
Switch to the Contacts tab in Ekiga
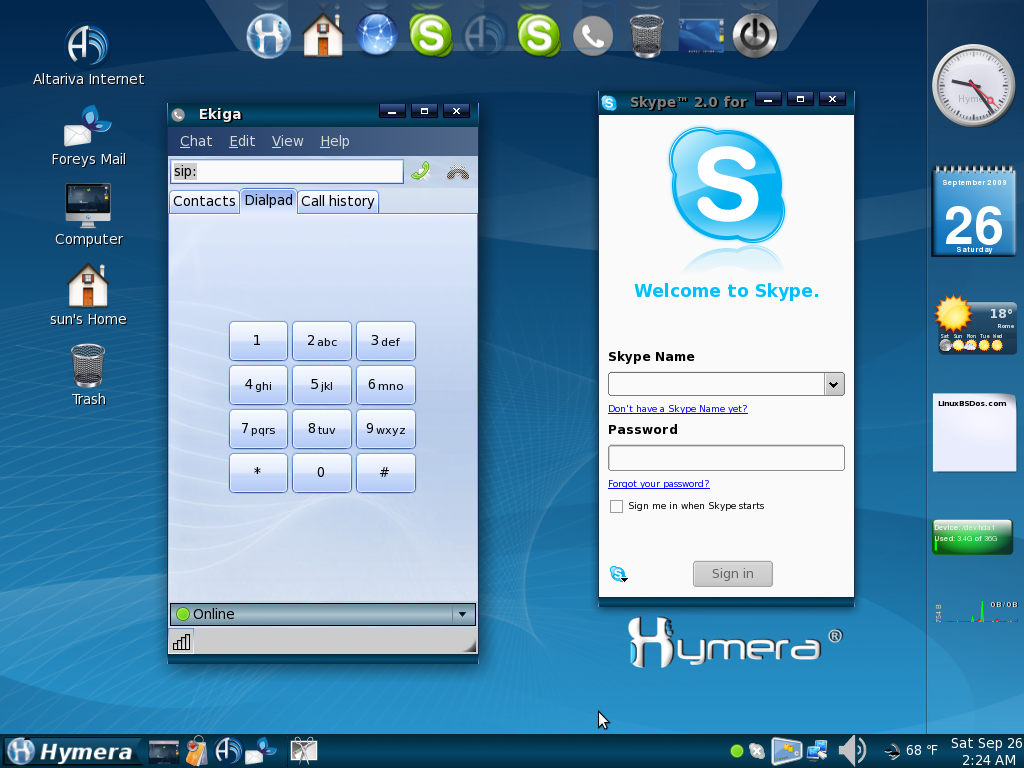click(x=204, y=201)
